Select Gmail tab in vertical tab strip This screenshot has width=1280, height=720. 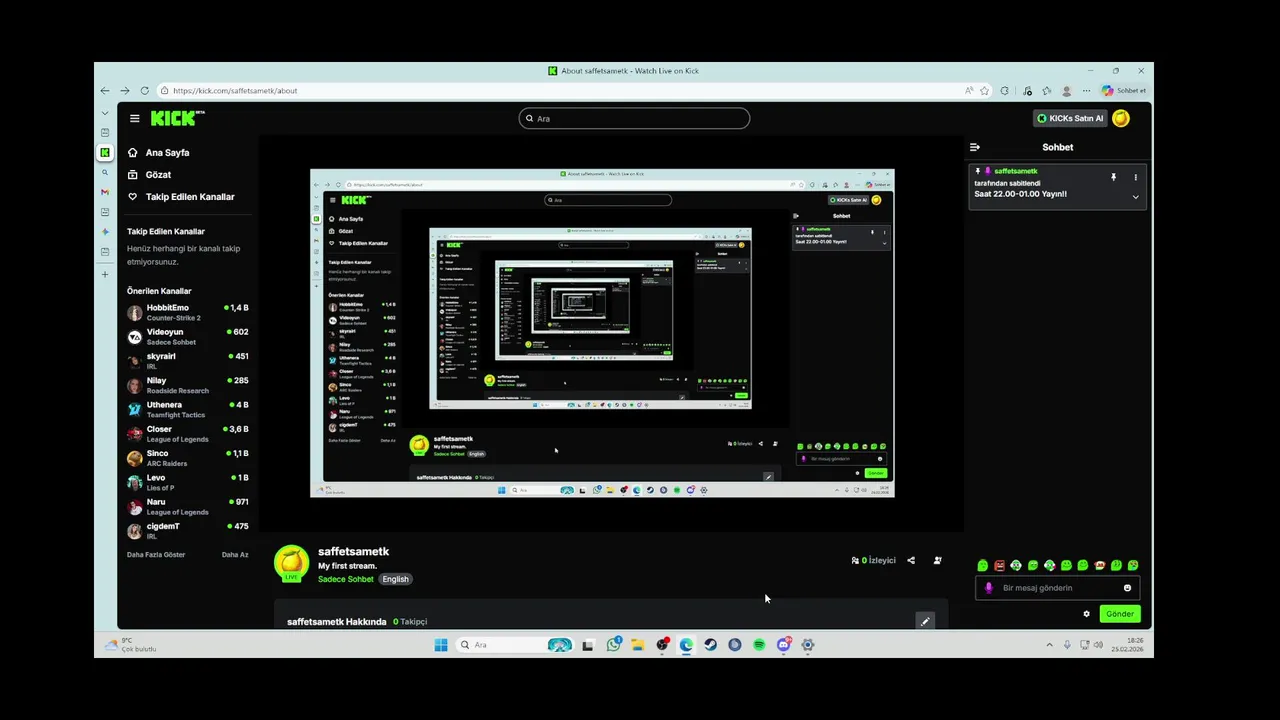coord(105,192)
